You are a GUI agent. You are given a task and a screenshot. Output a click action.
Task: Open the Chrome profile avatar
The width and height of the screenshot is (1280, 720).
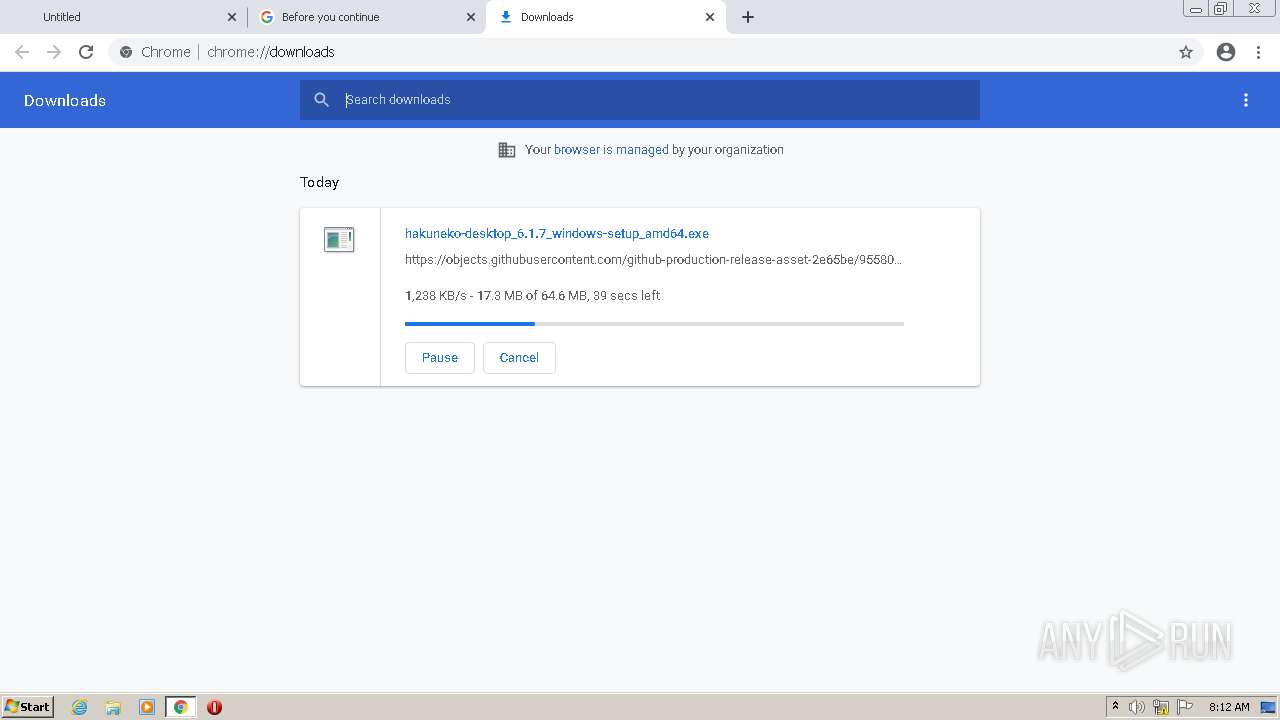click(1226, 52)
